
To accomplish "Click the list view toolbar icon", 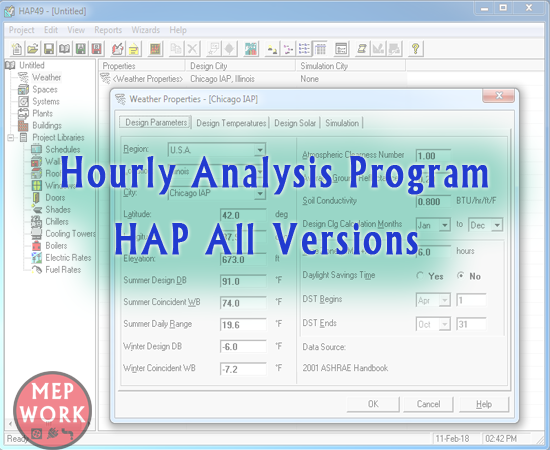I will (304, 49).
